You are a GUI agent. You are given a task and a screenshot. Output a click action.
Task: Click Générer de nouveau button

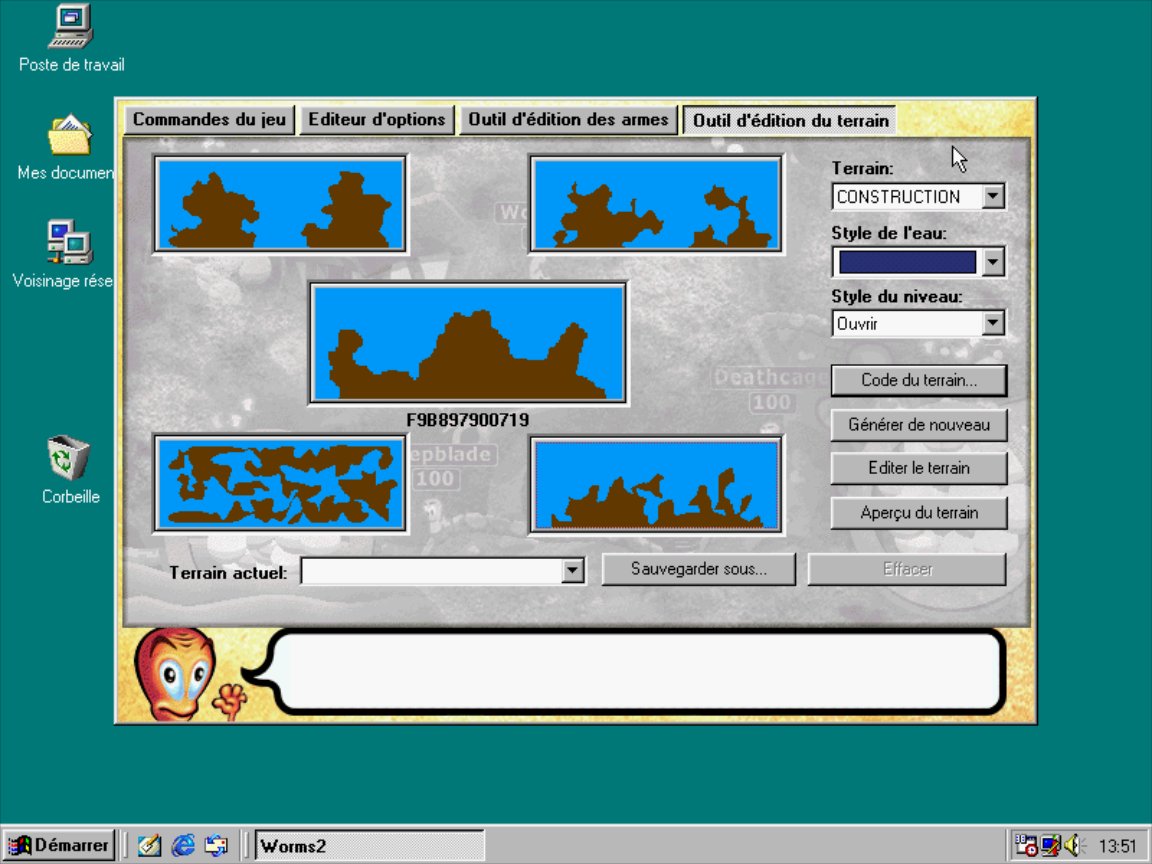click(918, 425)
